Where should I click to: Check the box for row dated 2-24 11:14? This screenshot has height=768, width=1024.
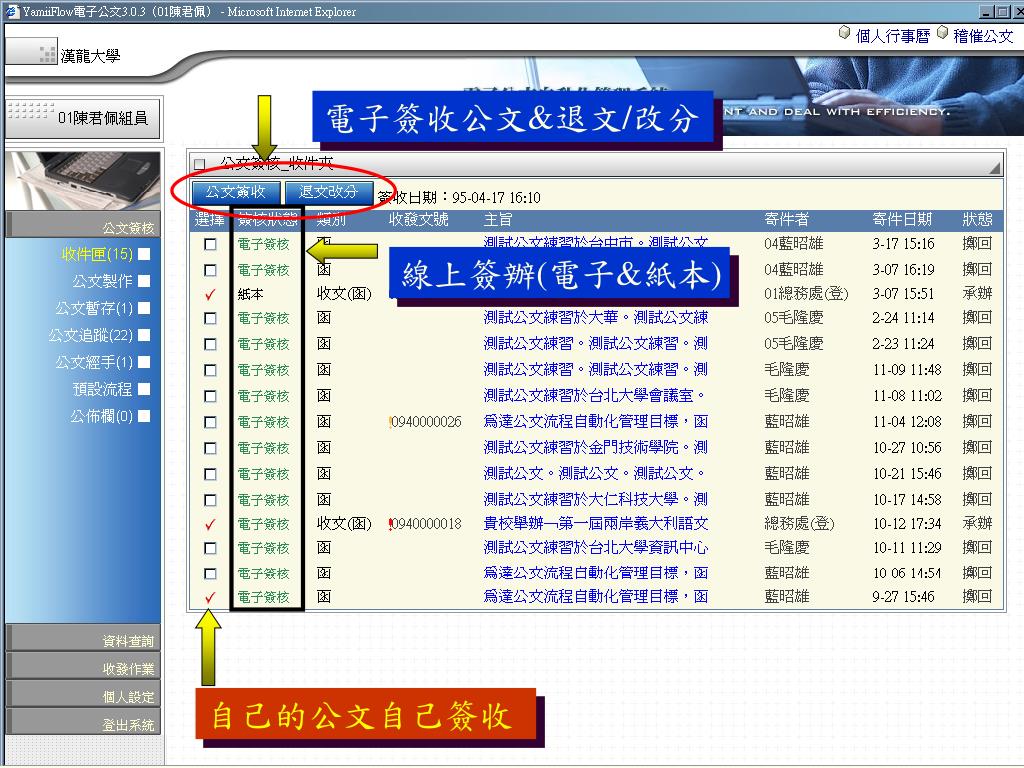[210, 318]
